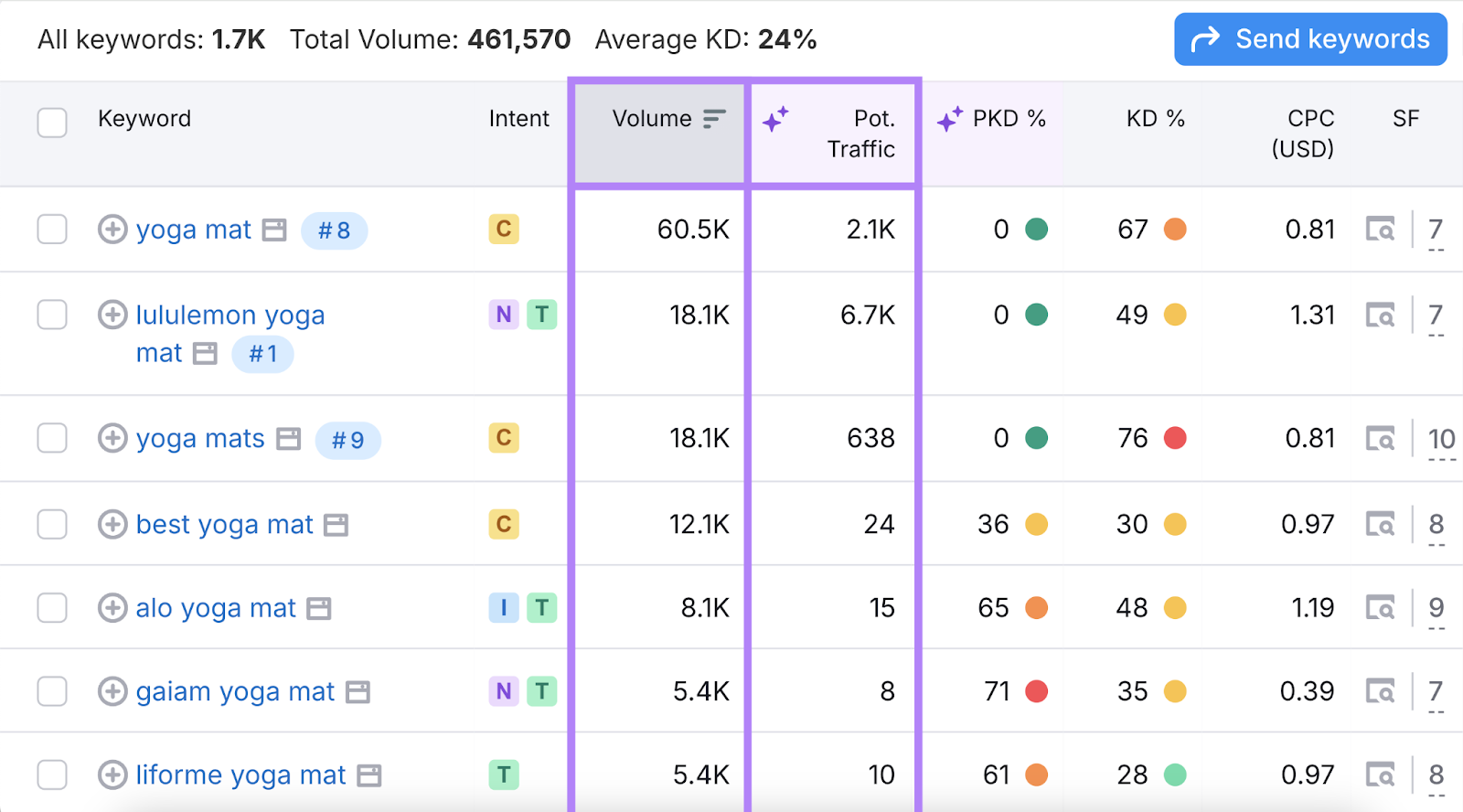Tick the checkbox for lululemon yoga mat
Screen dimensions: 1463x812
(52, 315)
